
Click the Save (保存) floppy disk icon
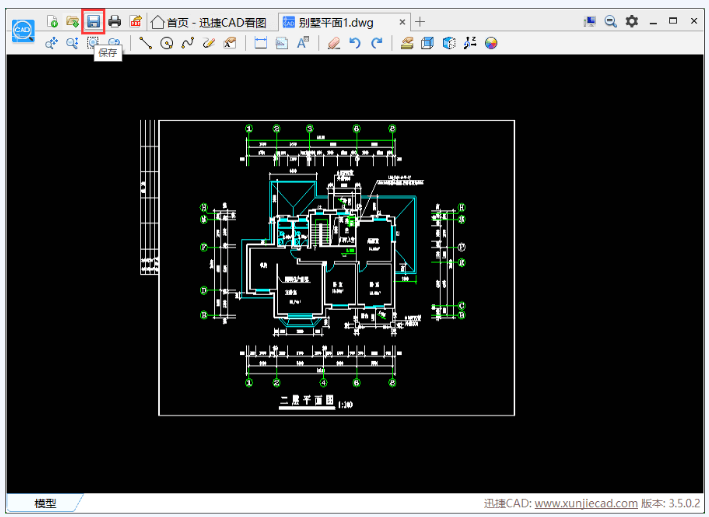(93, 21)
